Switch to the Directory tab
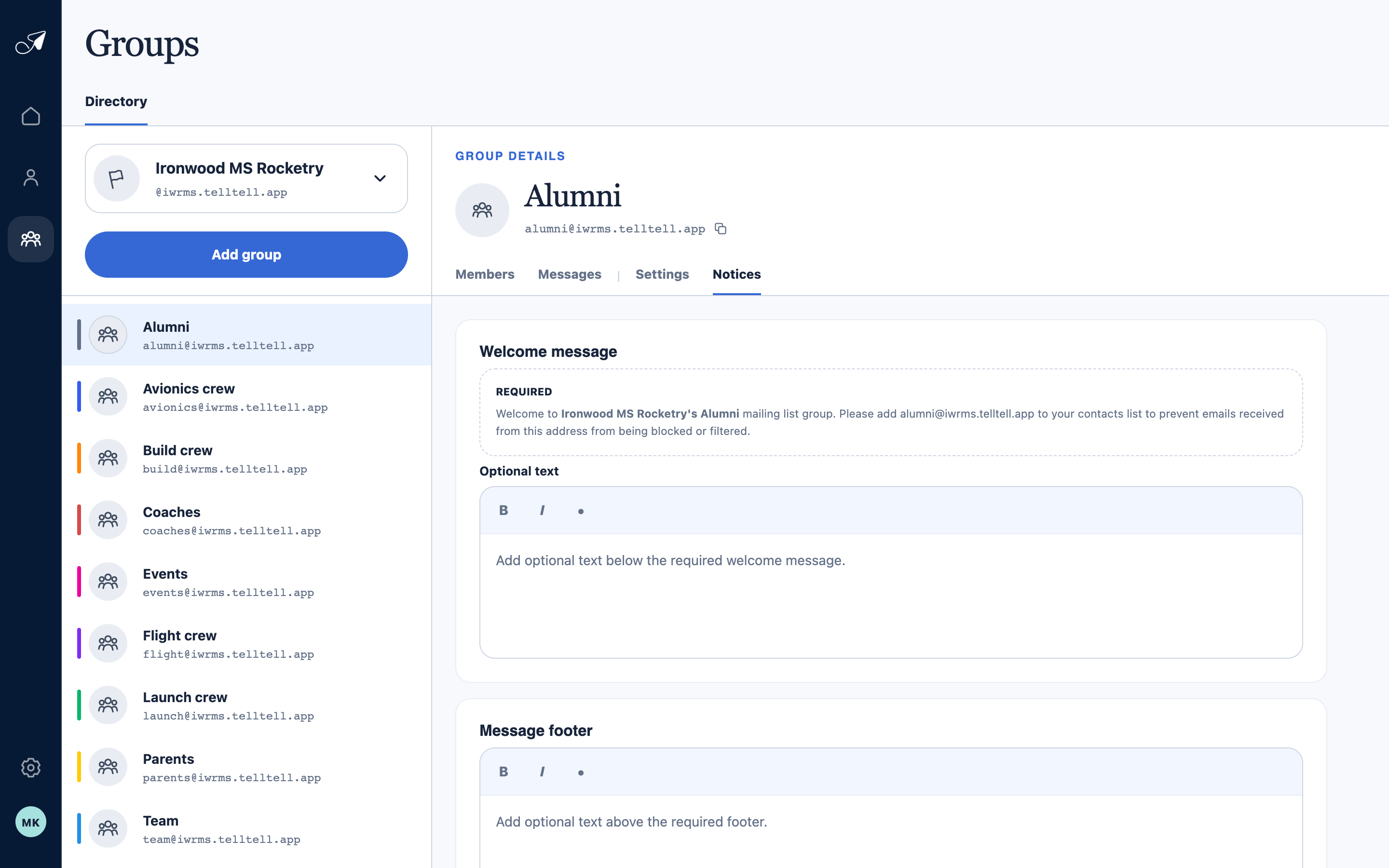1389x868 pixels. [116, 102]
